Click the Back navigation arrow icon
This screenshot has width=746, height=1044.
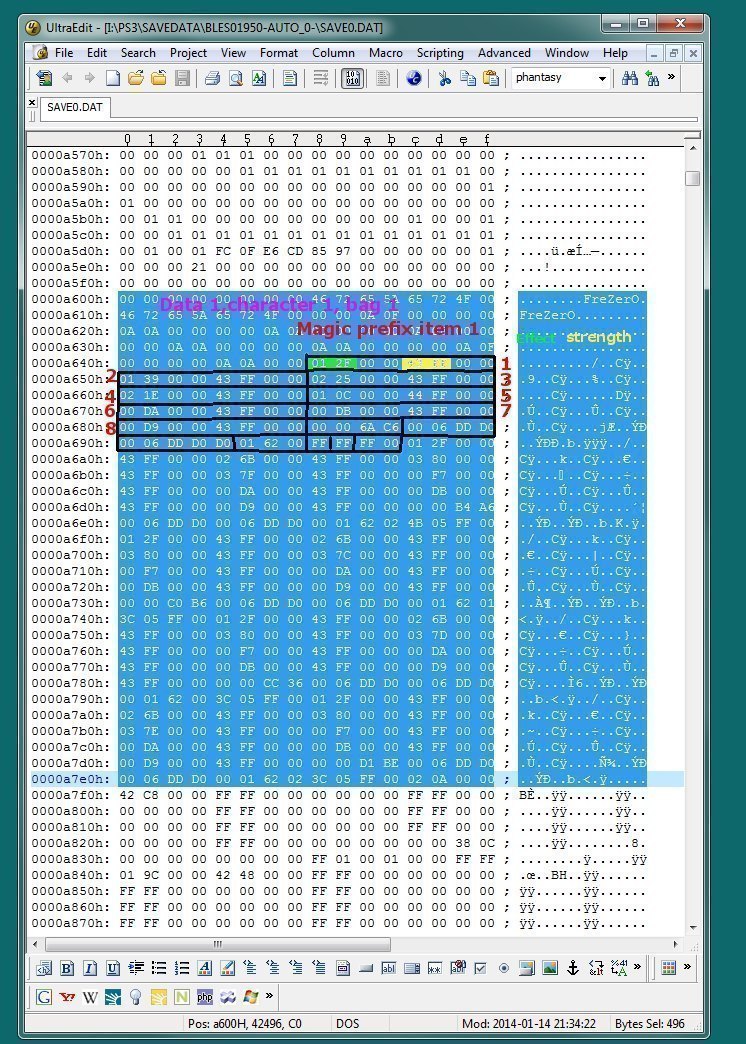pos(67,79)
